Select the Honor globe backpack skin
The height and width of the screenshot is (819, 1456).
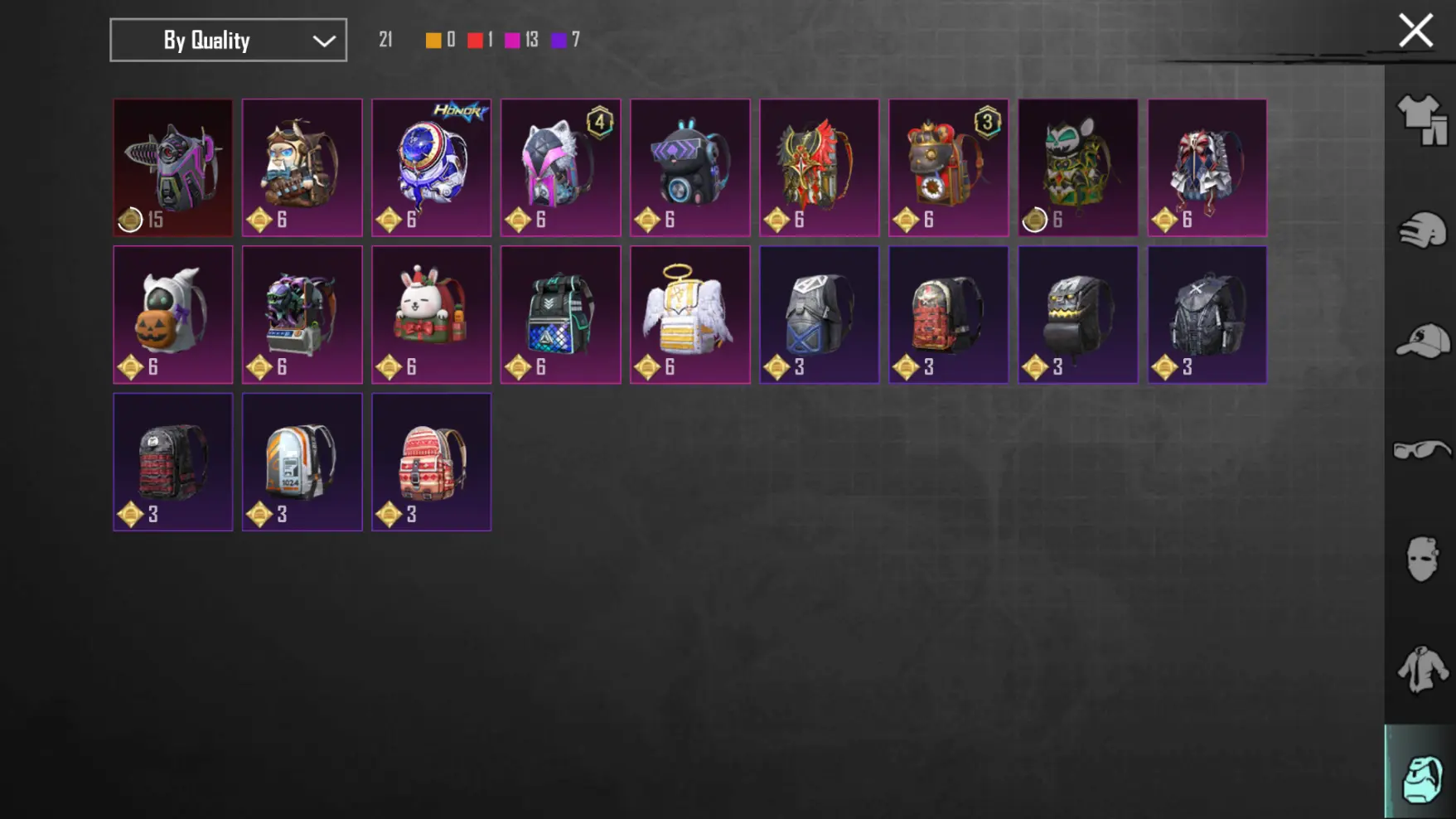click(431, 167)
